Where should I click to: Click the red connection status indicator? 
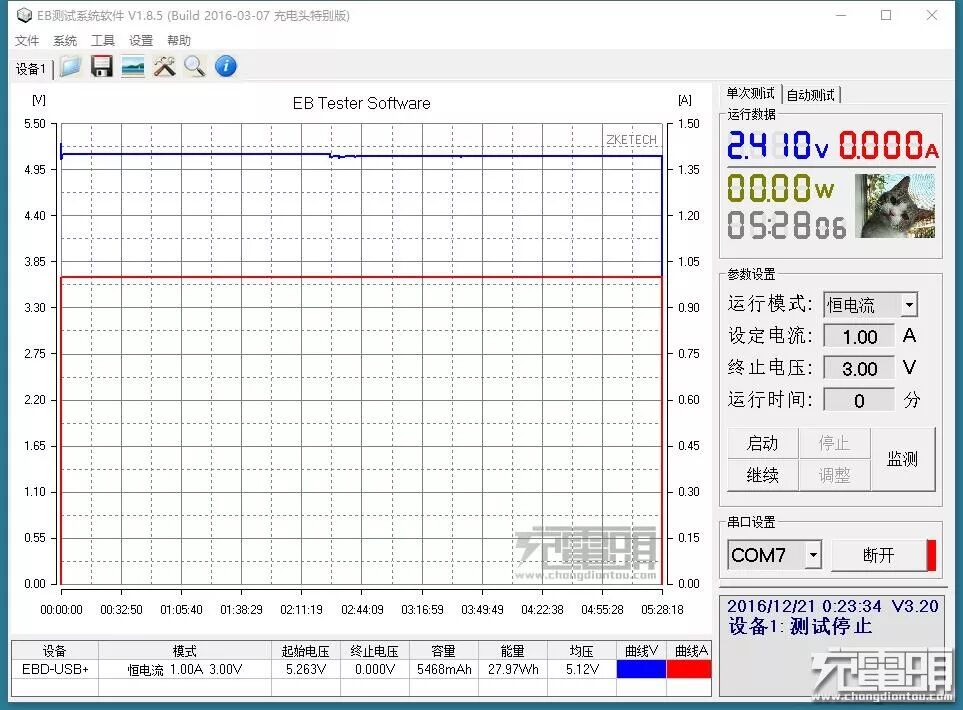[931, 555]
